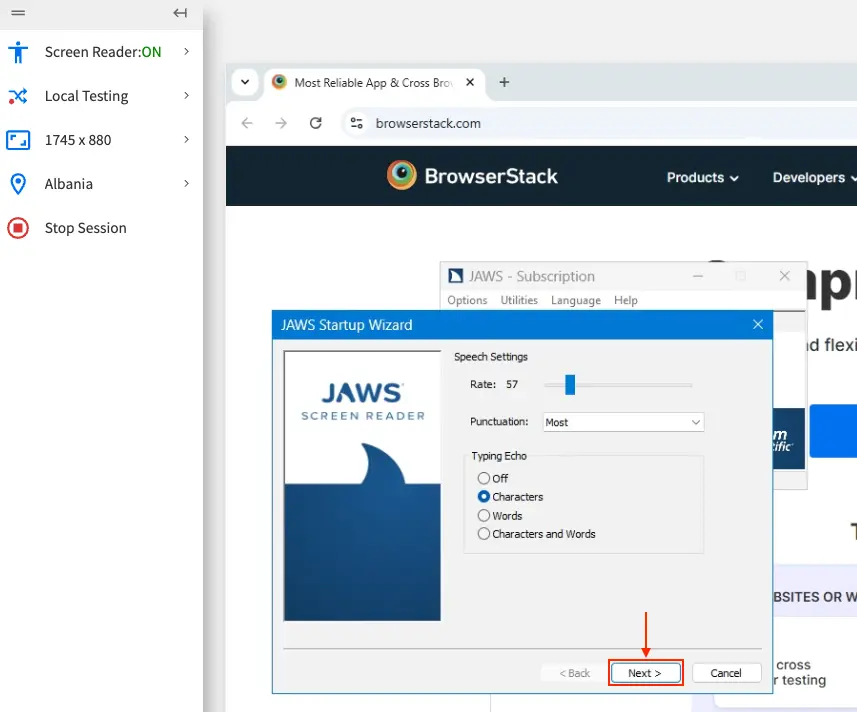Image resolution: width=857 pixels, height=712 pixels.
Task: Collapse the sidebar using the arrow icon
Action: [x=180, y=13]
